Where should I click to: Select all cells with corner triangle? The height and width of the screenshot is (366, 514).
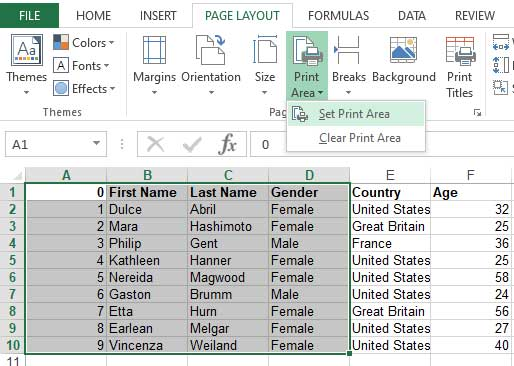(x=17, y=175)
